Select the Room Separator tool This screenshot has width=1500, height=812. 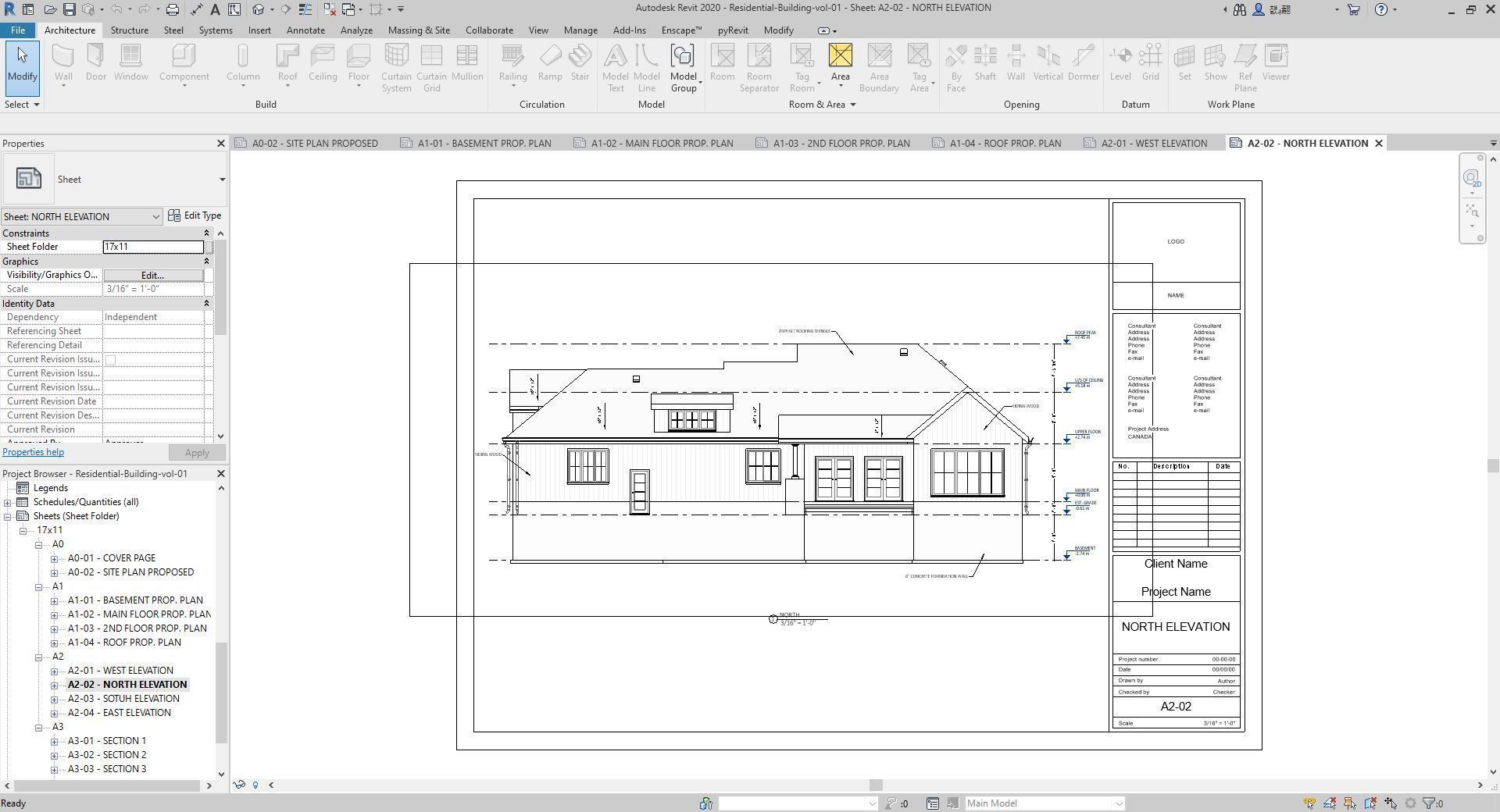tap(759, 68)
